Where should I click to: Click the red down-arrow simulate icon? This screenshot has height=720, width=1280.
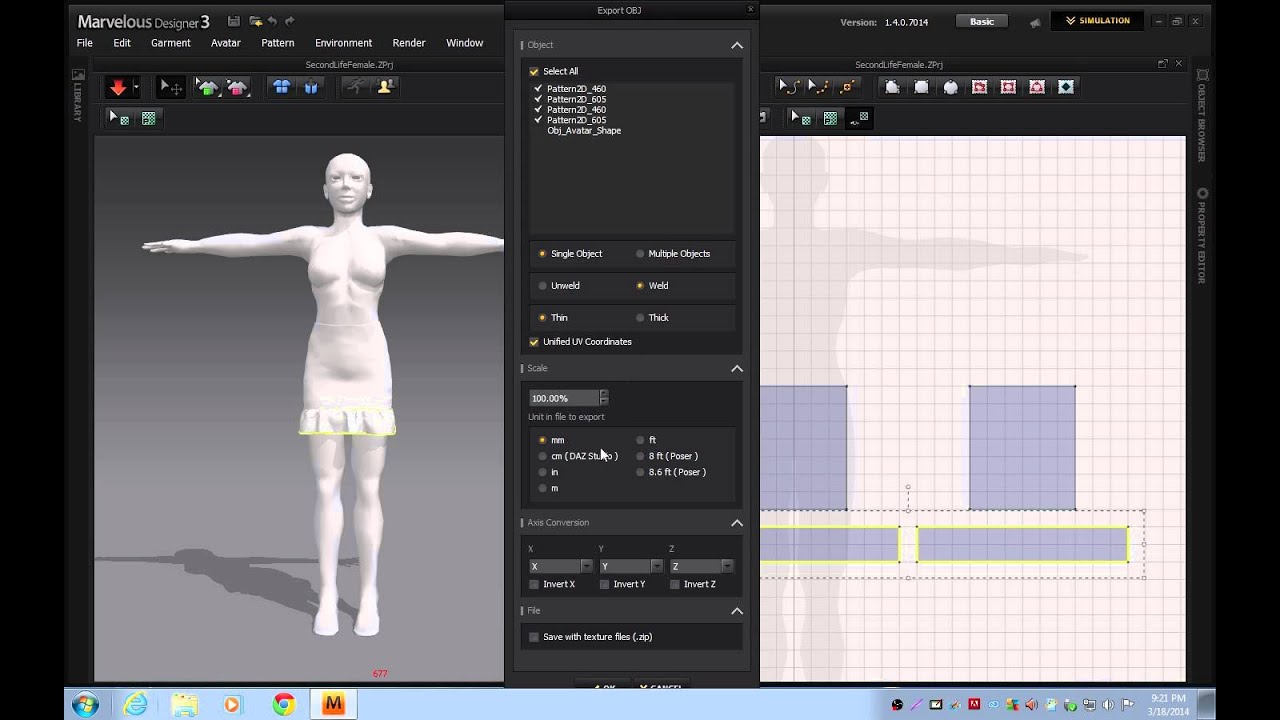pyautogui.click(x=118, y=88)
